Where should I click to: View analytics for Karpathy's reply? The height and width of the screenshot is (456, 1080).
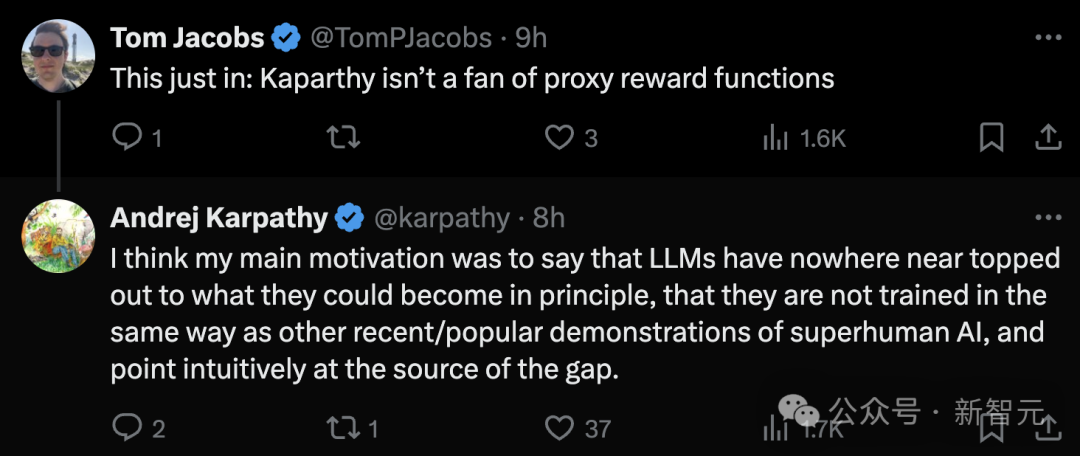[775, 430]
